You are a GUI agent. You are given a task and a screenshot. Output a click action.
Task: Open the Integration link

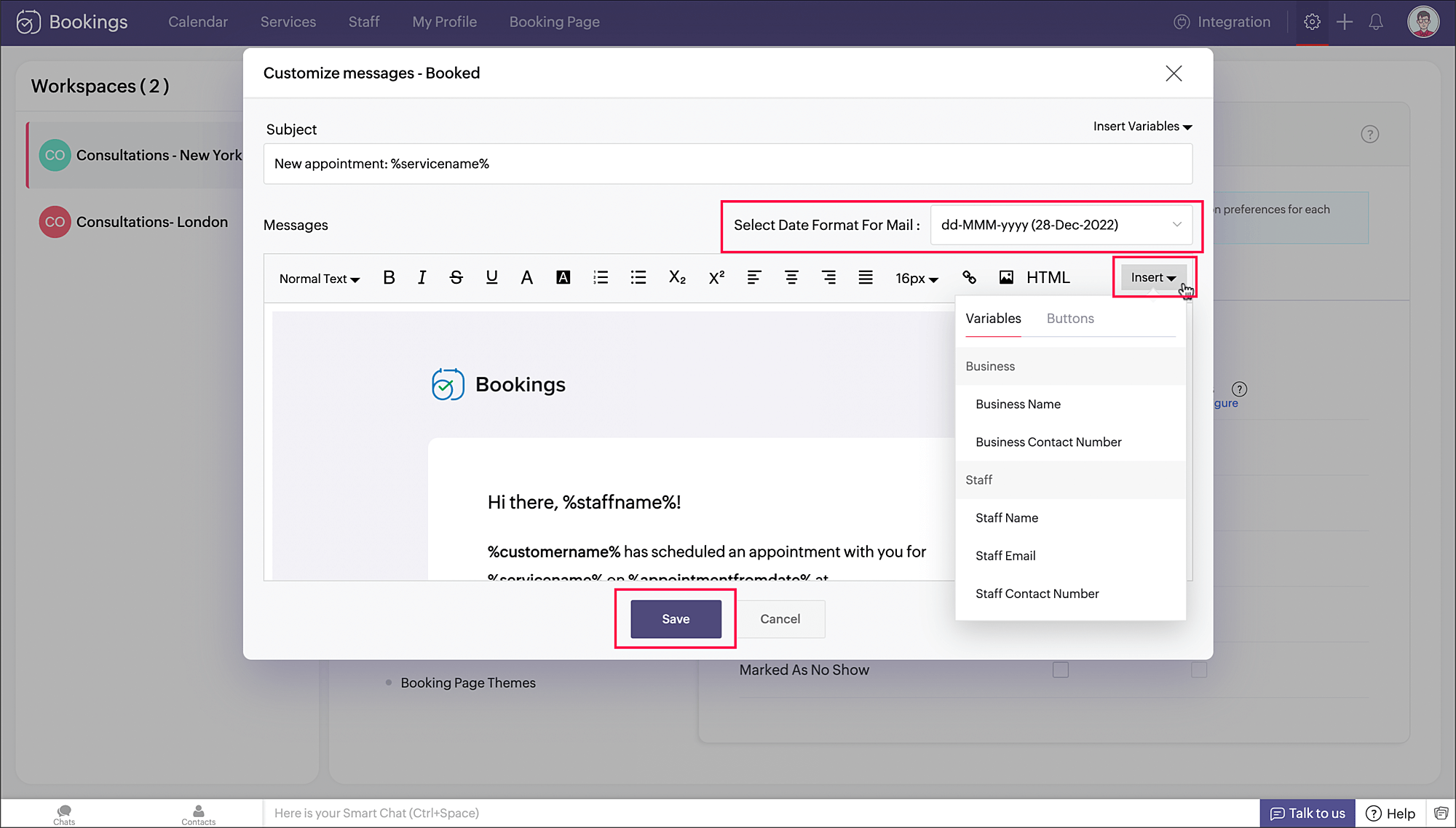pos(1222,22)
